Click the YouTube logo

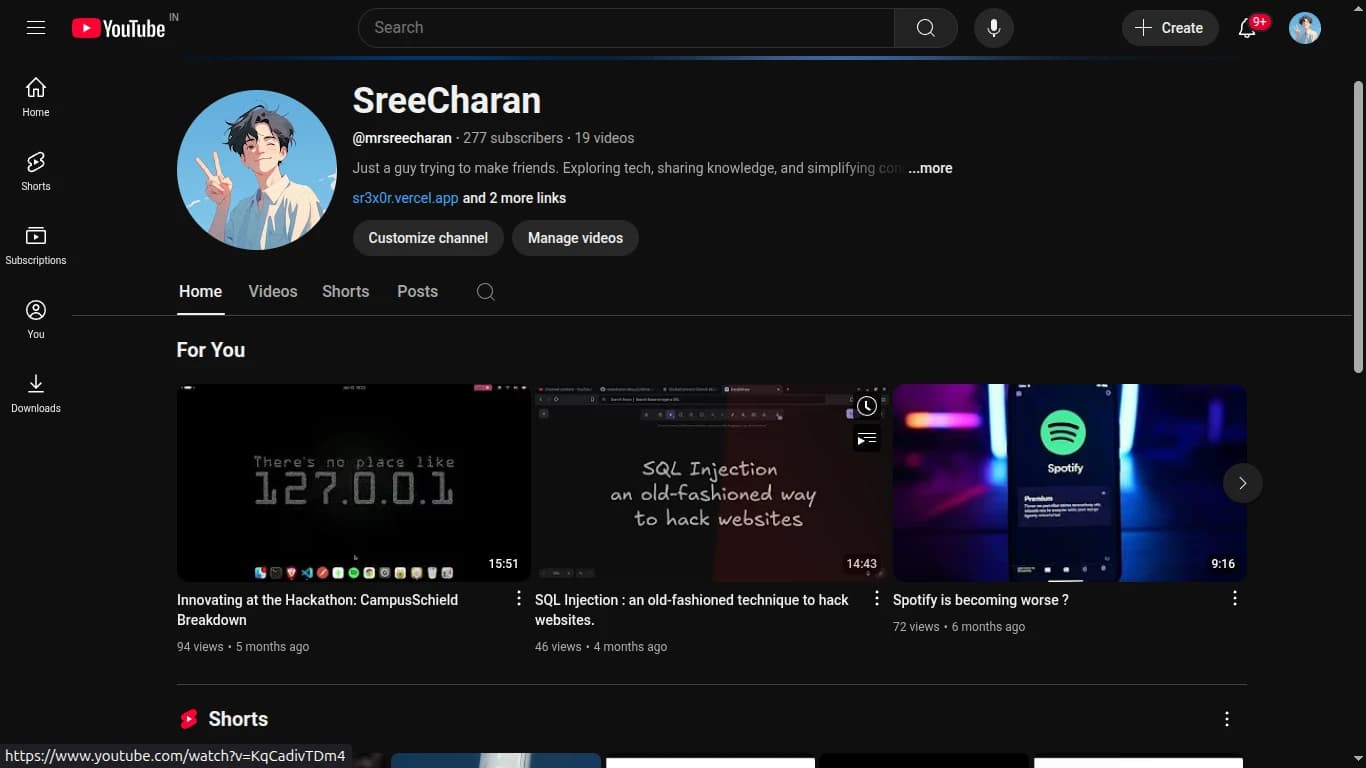(x=119, y=28)
